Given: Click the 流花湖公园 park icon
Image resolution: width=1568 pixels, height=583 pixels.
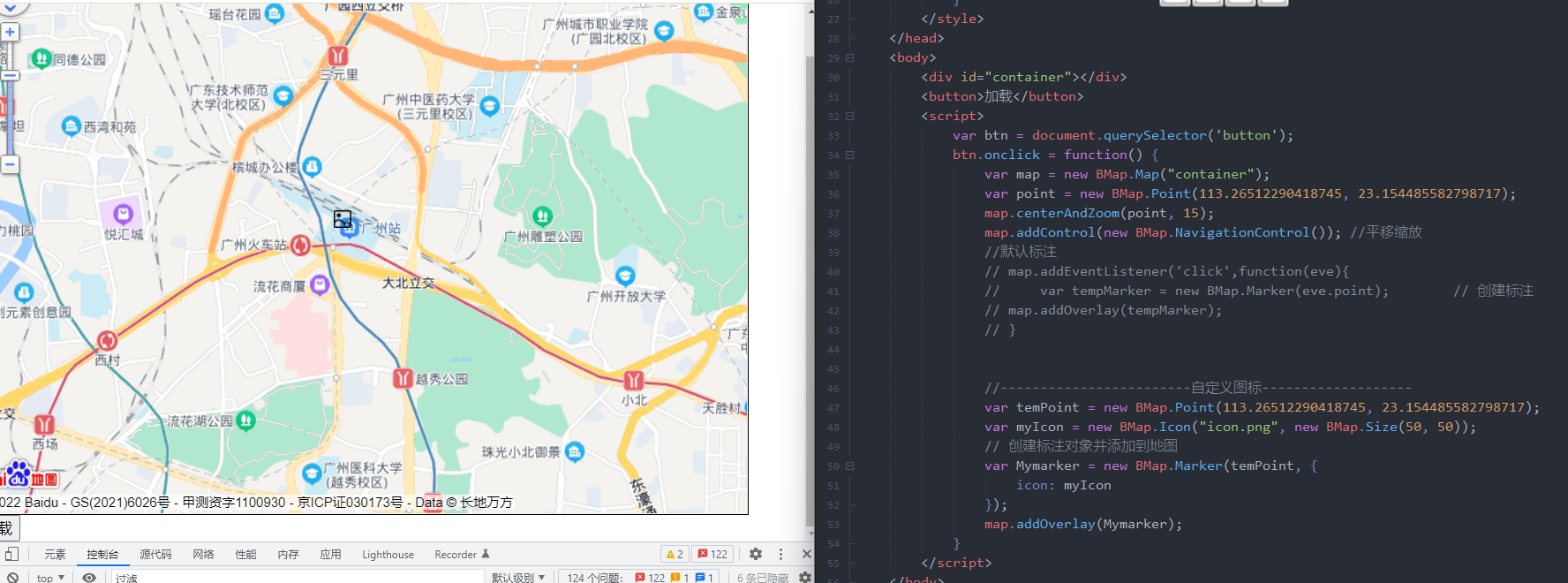Looking at the screenshot, I should point(246,420).
